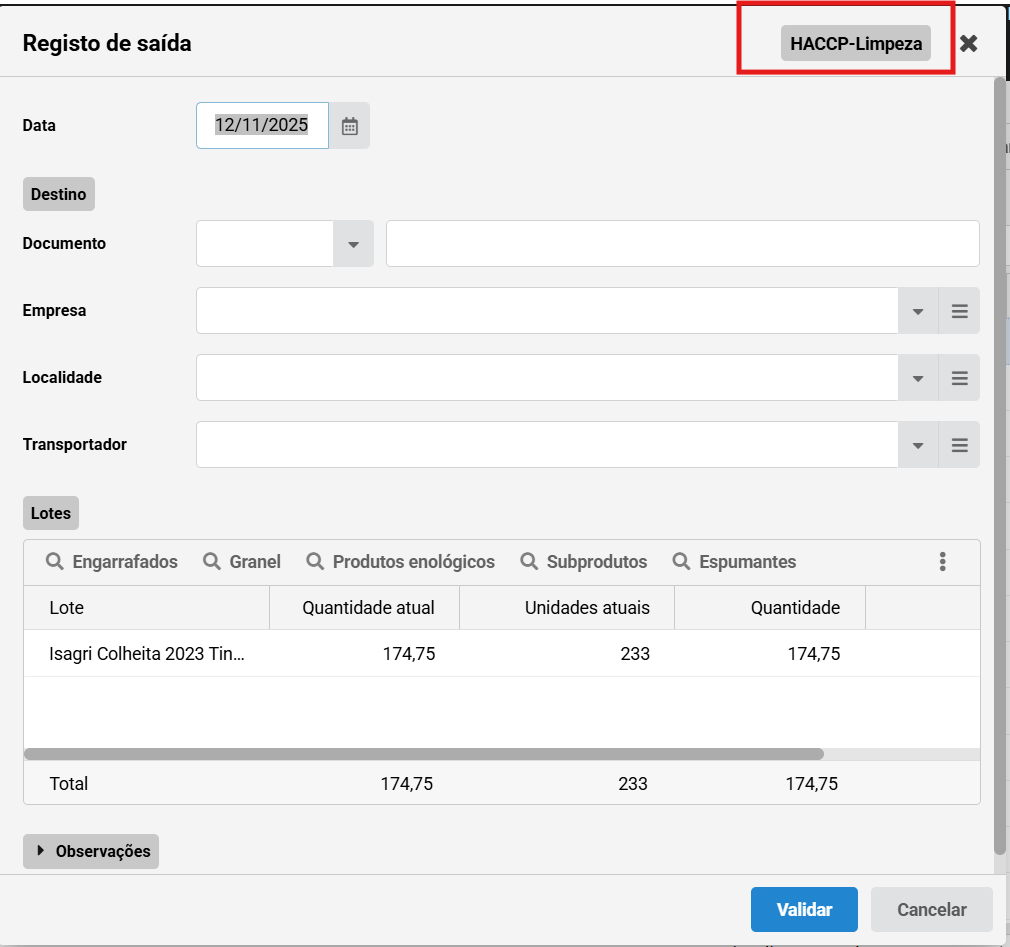Expand the Localidade dropdown arrow
This screenshot has width=1010, height=947.
point(919,378)
